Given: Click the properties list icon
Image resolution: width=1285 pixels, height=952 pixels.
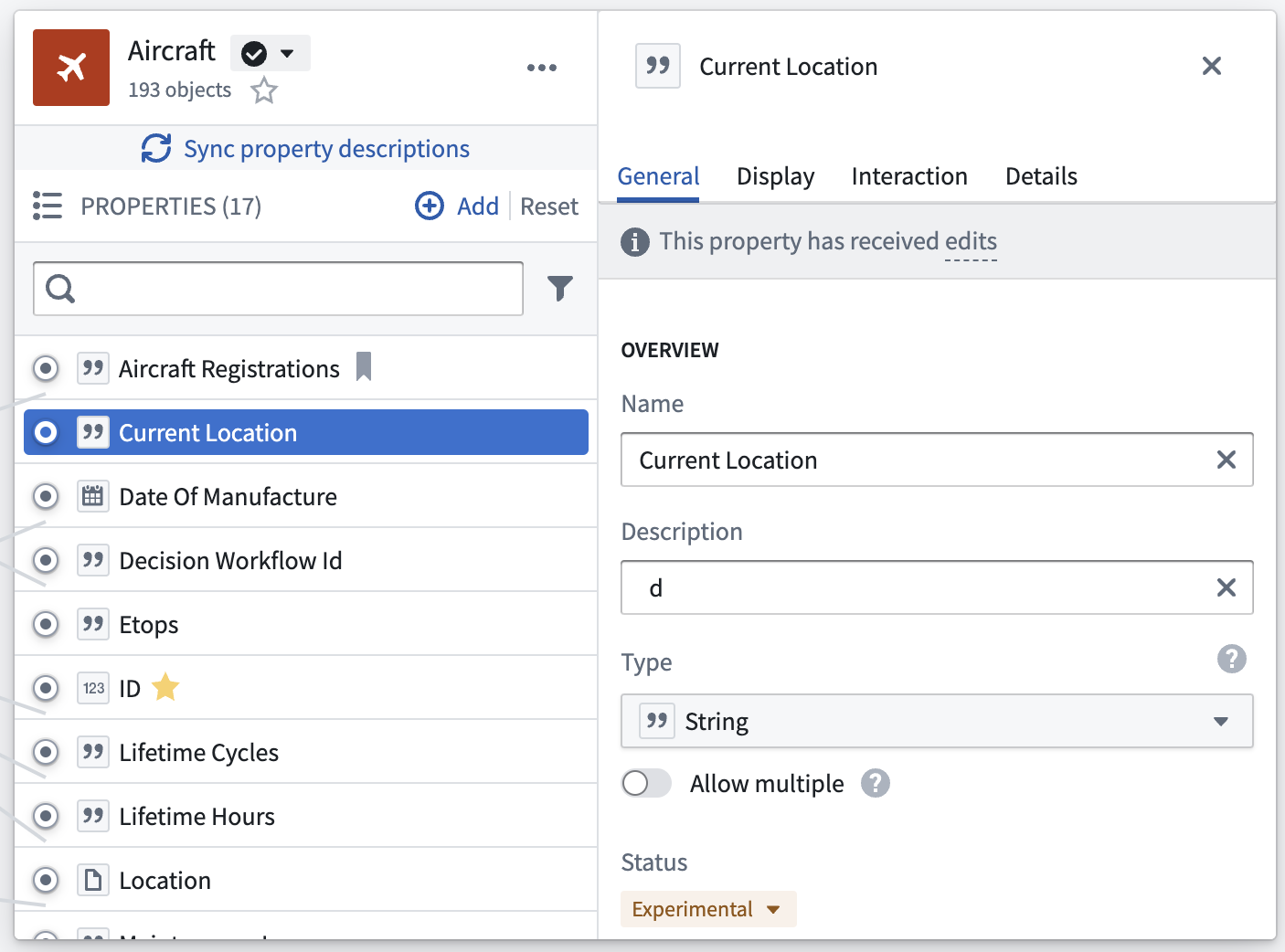Looking at the screenshot, I should pyautogui.click(x=48, y=206).
